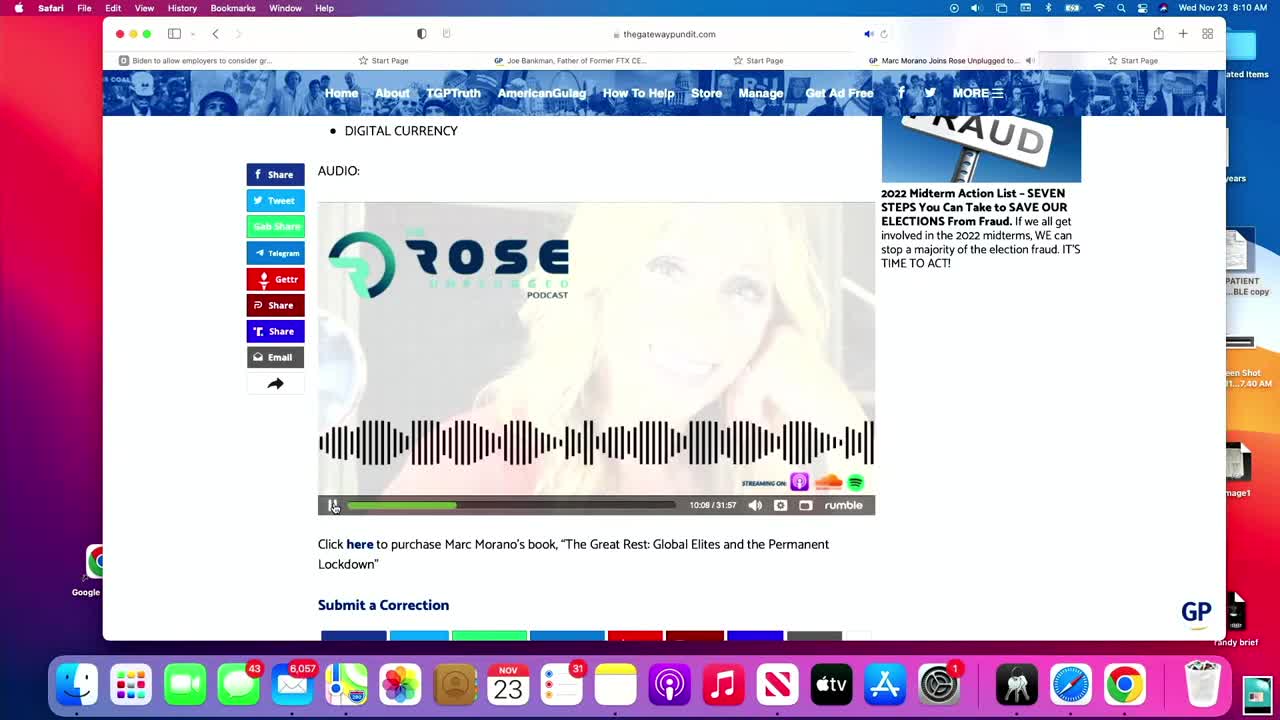The height and width of the screenshot is (720, 1280).
Task: Open Google Chrome in the Dock
Action: [x=1124, y=685]
